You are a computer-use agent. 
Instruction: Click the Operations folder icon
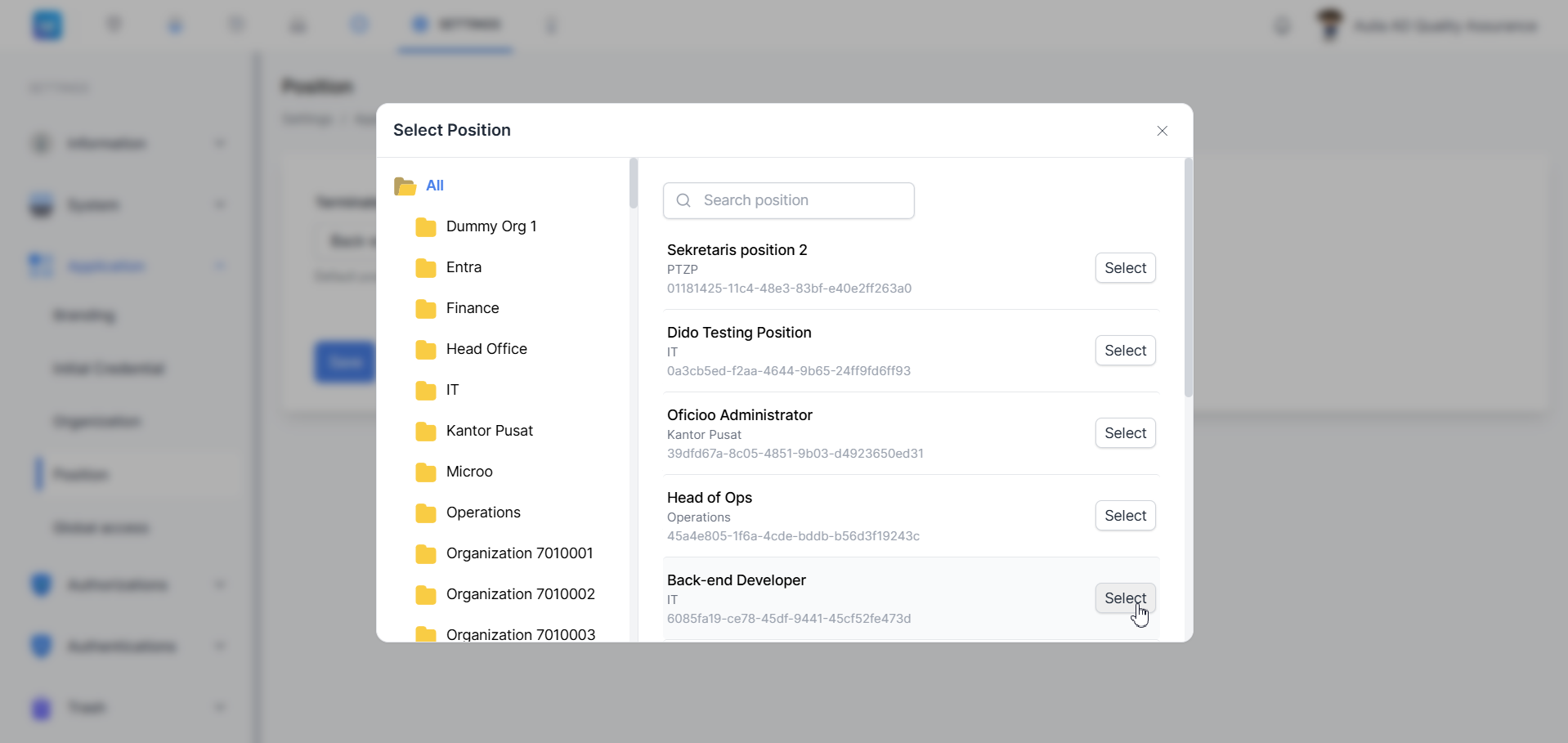point(426,513)
